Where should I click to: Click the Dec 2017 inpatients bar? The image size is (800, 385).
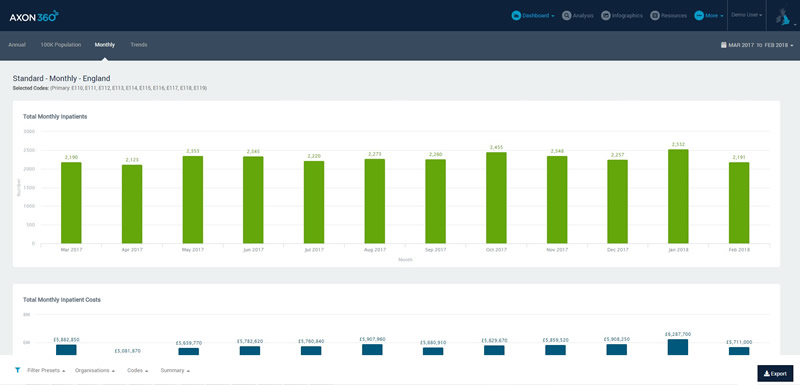[x=617, y=201]
